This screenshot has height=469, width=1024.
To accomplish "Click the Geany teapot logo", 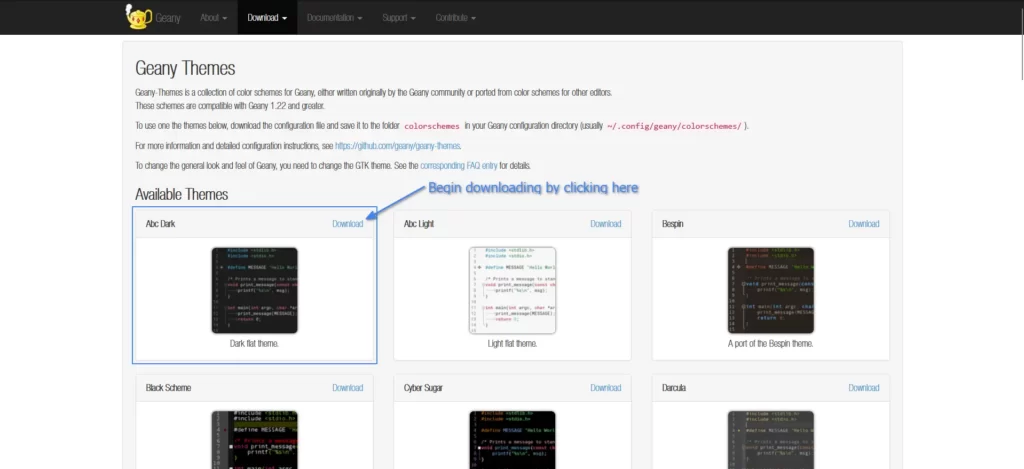I will click(138, 17).
